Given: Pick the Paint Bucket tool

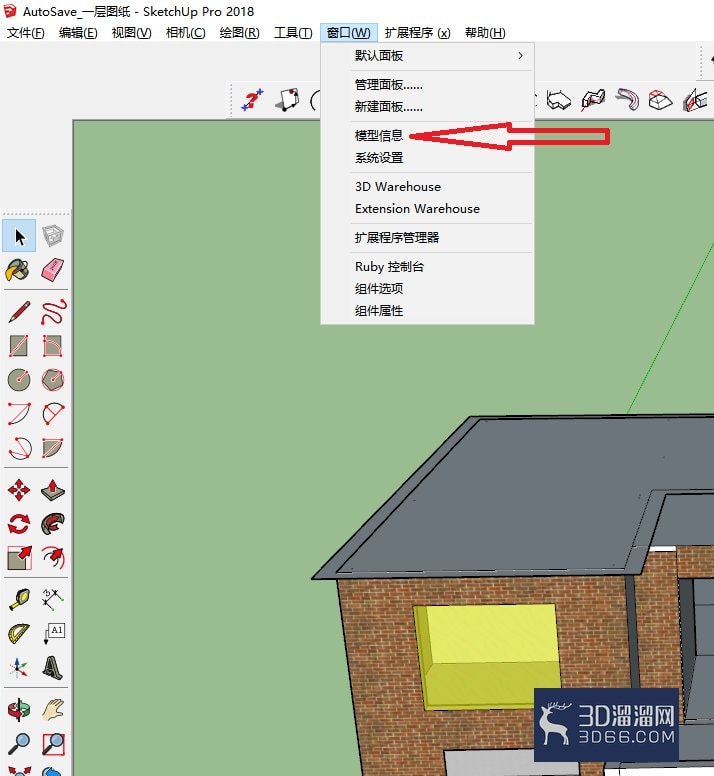Looking at the screenshot, I should tap(18, 270).
